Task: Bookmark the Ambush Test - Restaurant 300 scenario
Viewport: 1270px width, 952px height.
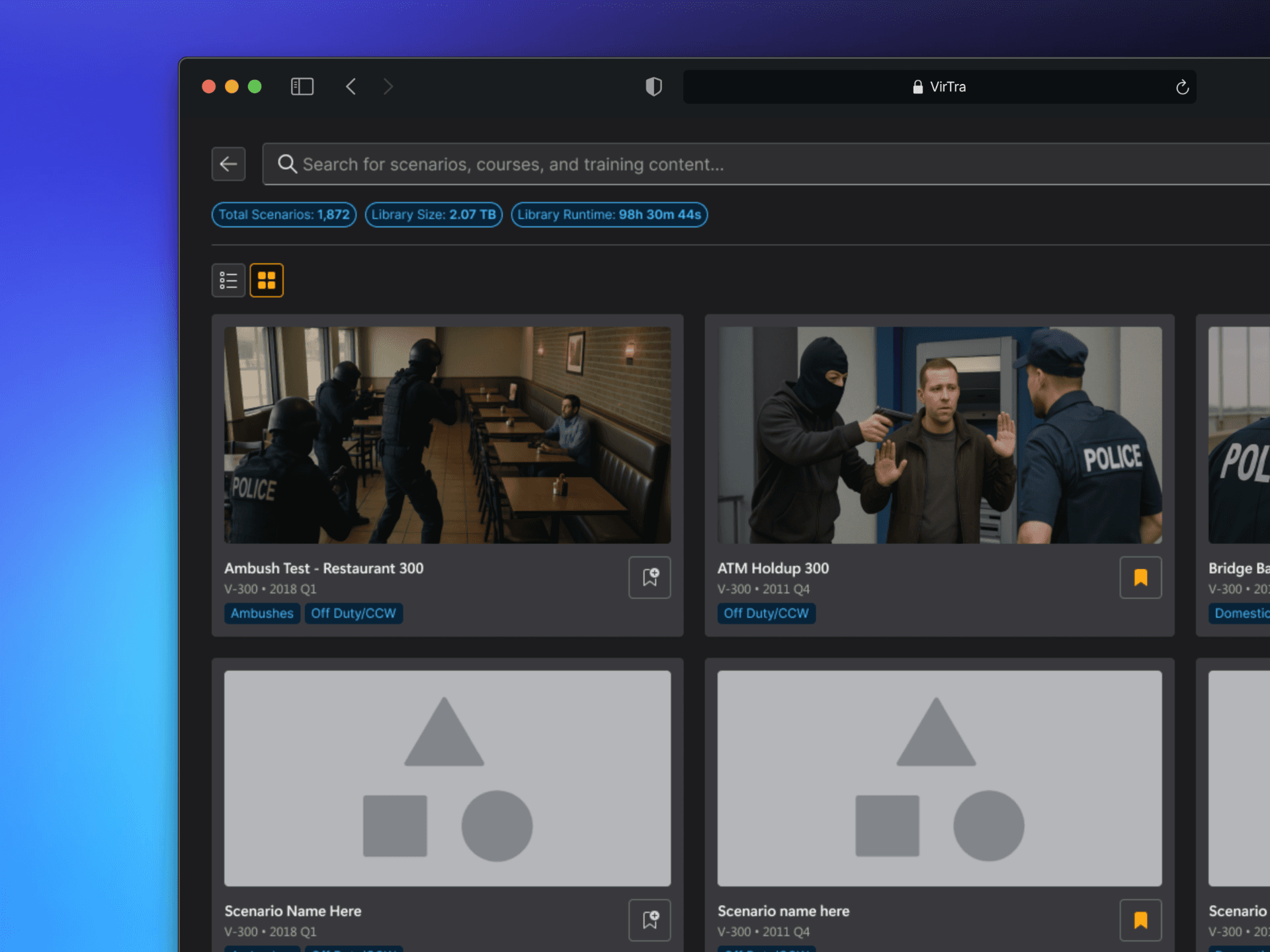Action: (x=650, y=577)
